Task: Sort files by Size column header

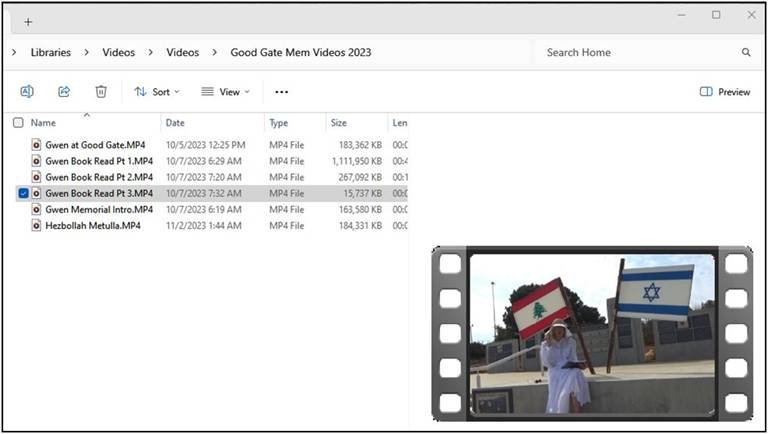Action: (x=339, y=123)
